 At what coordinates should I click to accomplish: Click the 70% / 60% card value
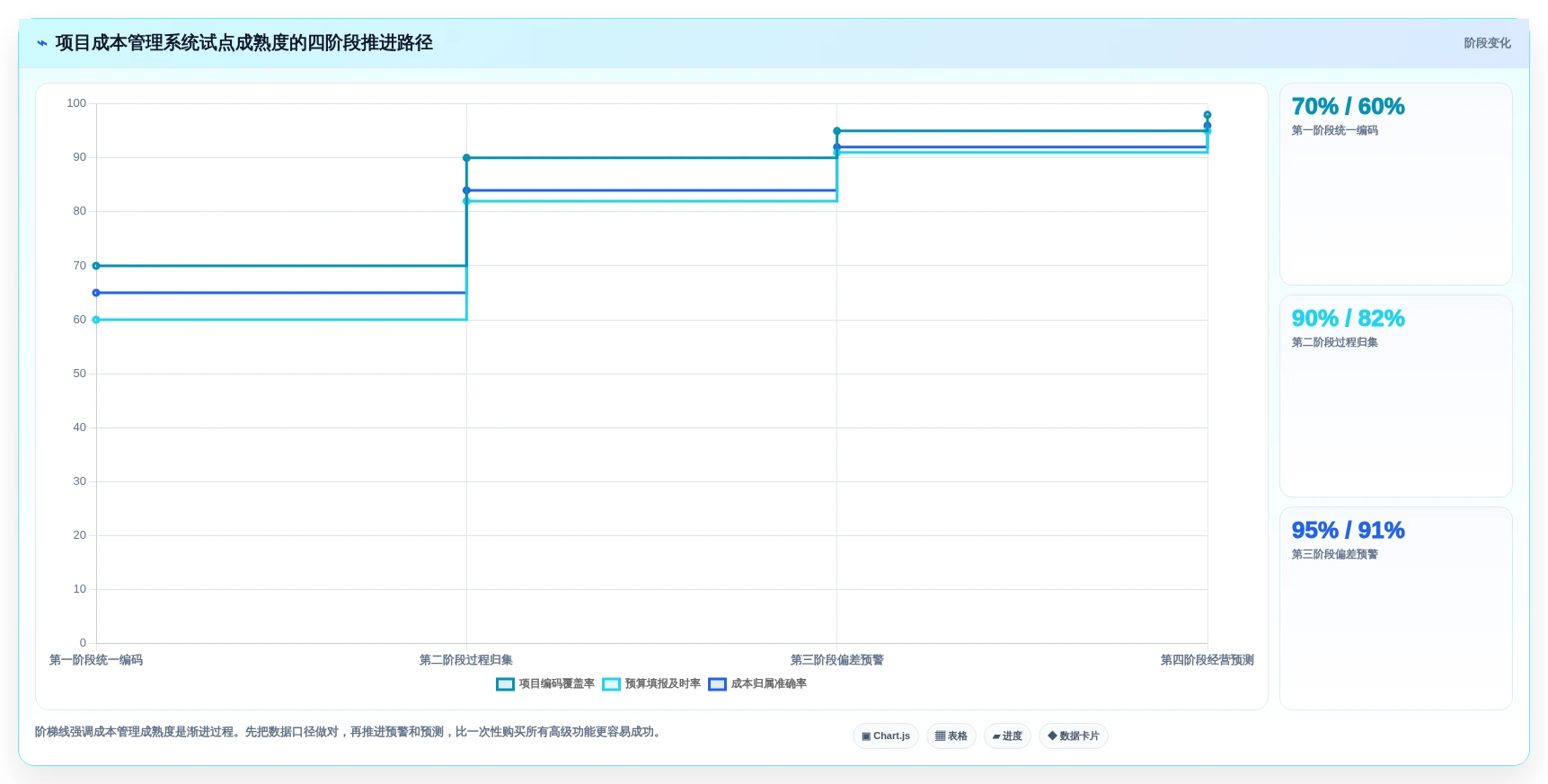(1348, 107)
